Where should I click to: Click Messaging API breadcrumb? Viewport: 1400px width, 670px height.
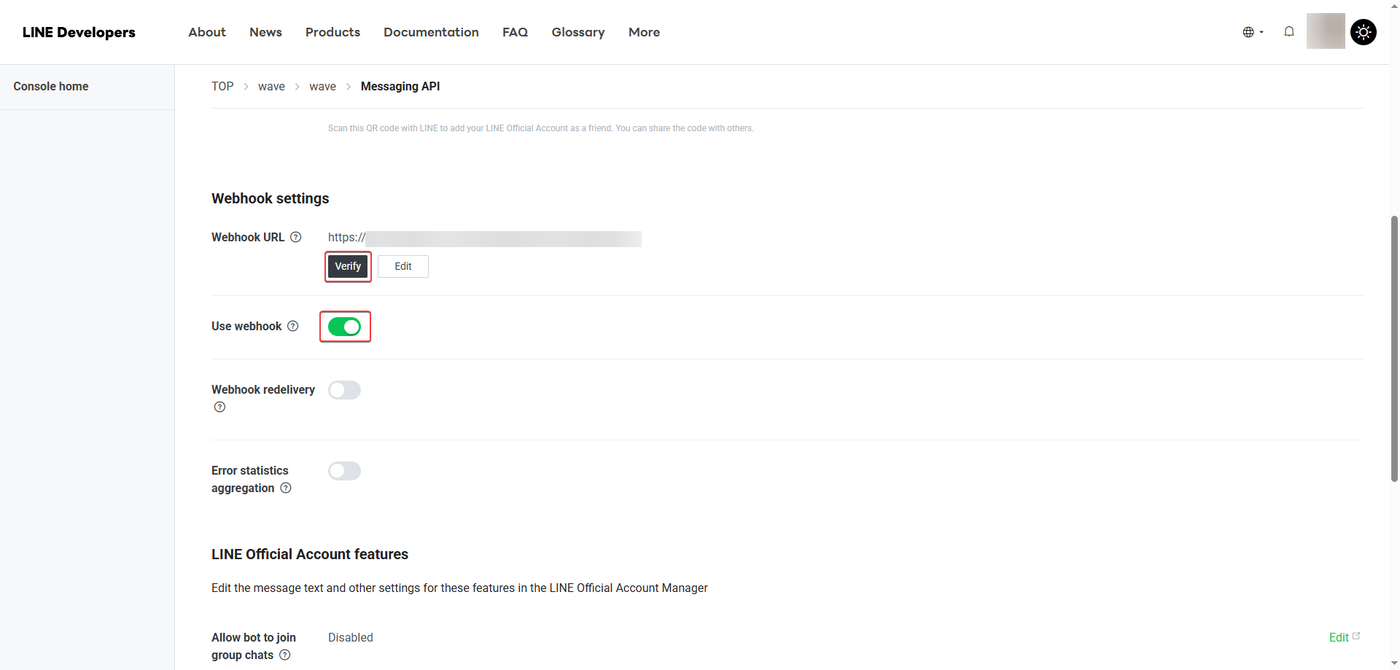click(400, 86)
